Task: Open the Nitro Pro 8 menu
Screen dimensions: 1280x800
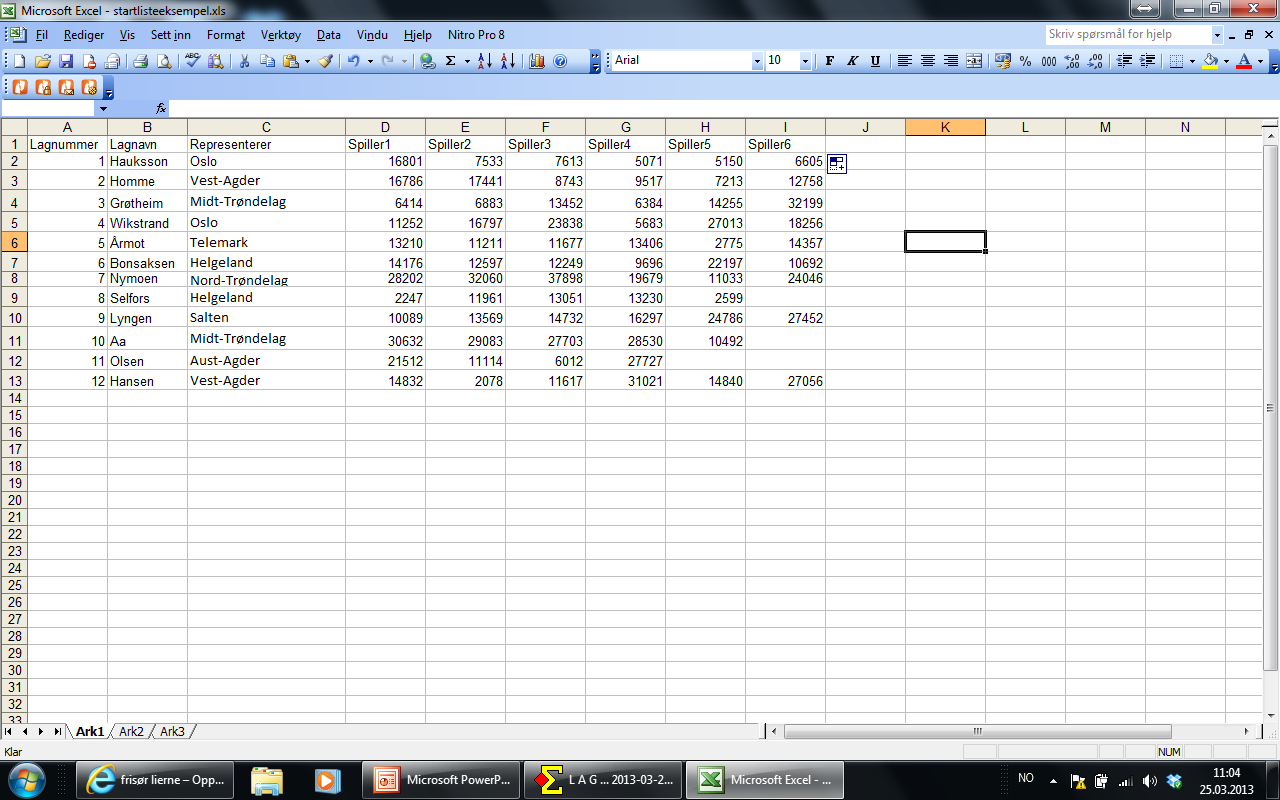Action: (476, 35)
